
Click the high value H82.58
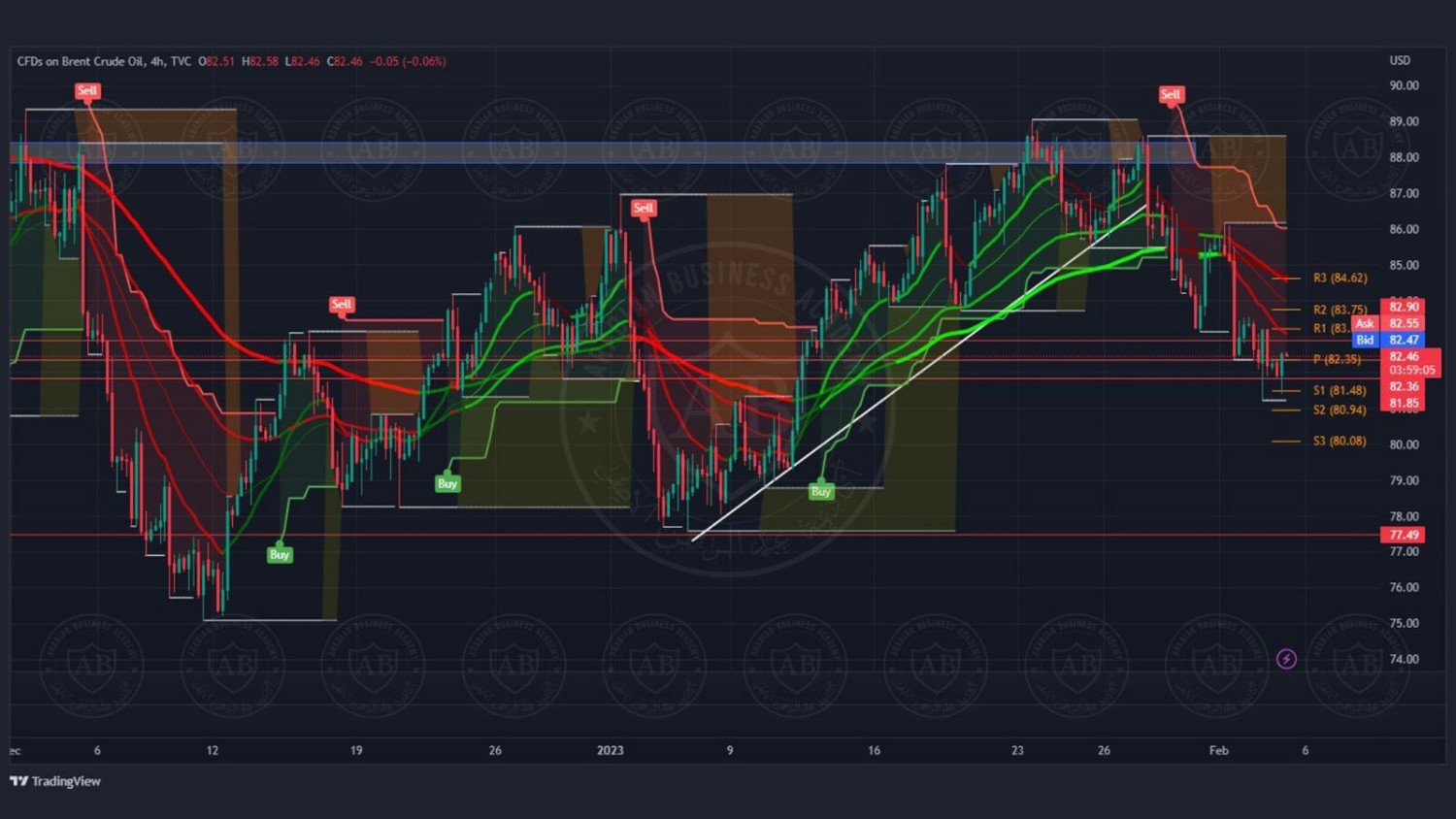click(x=260, y=61)
